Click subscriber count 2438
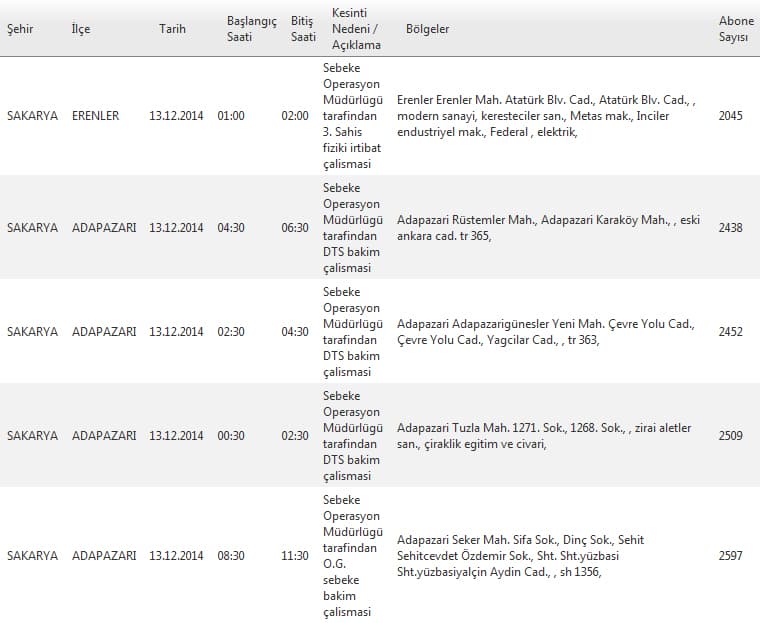The image size is (760, 623). coord(730,228)
